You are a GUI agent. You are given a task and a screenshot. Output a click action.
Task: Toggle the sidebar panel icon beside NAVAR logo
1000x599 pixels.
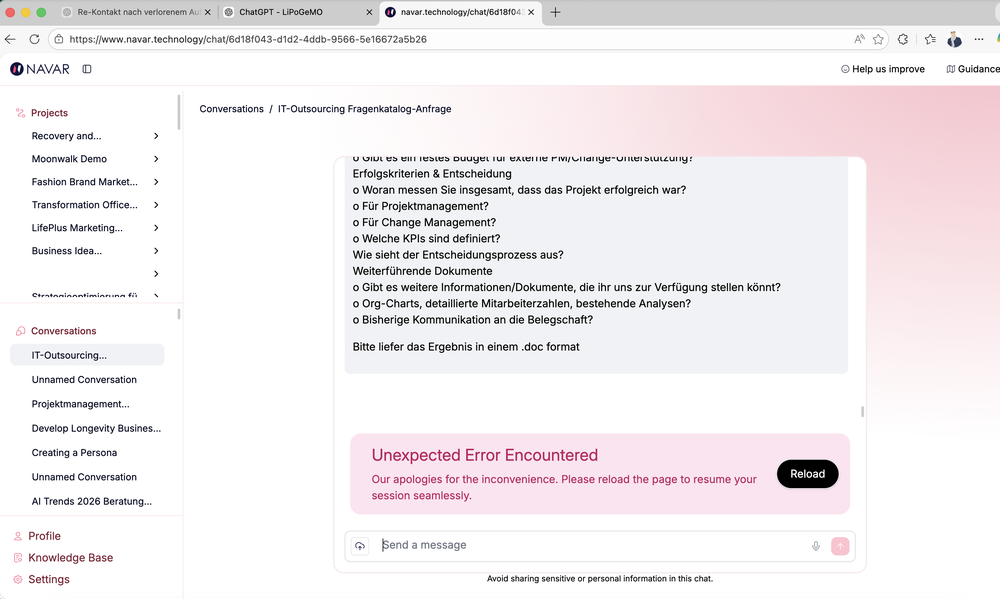87,69
